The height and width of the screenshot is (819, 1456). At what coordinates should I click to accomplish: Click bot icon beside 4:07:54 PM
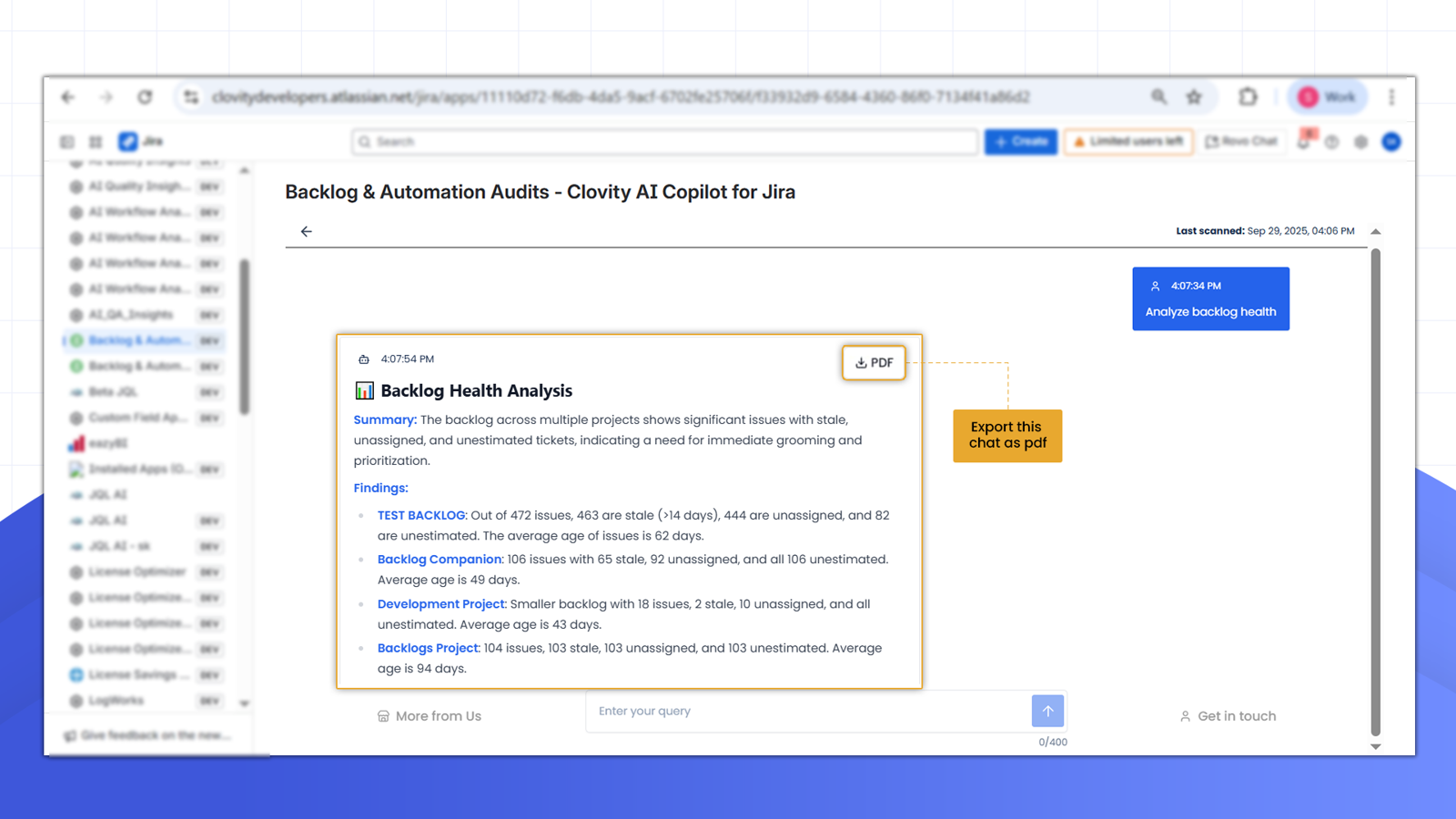pyautogui.click(x=364, y=359)
